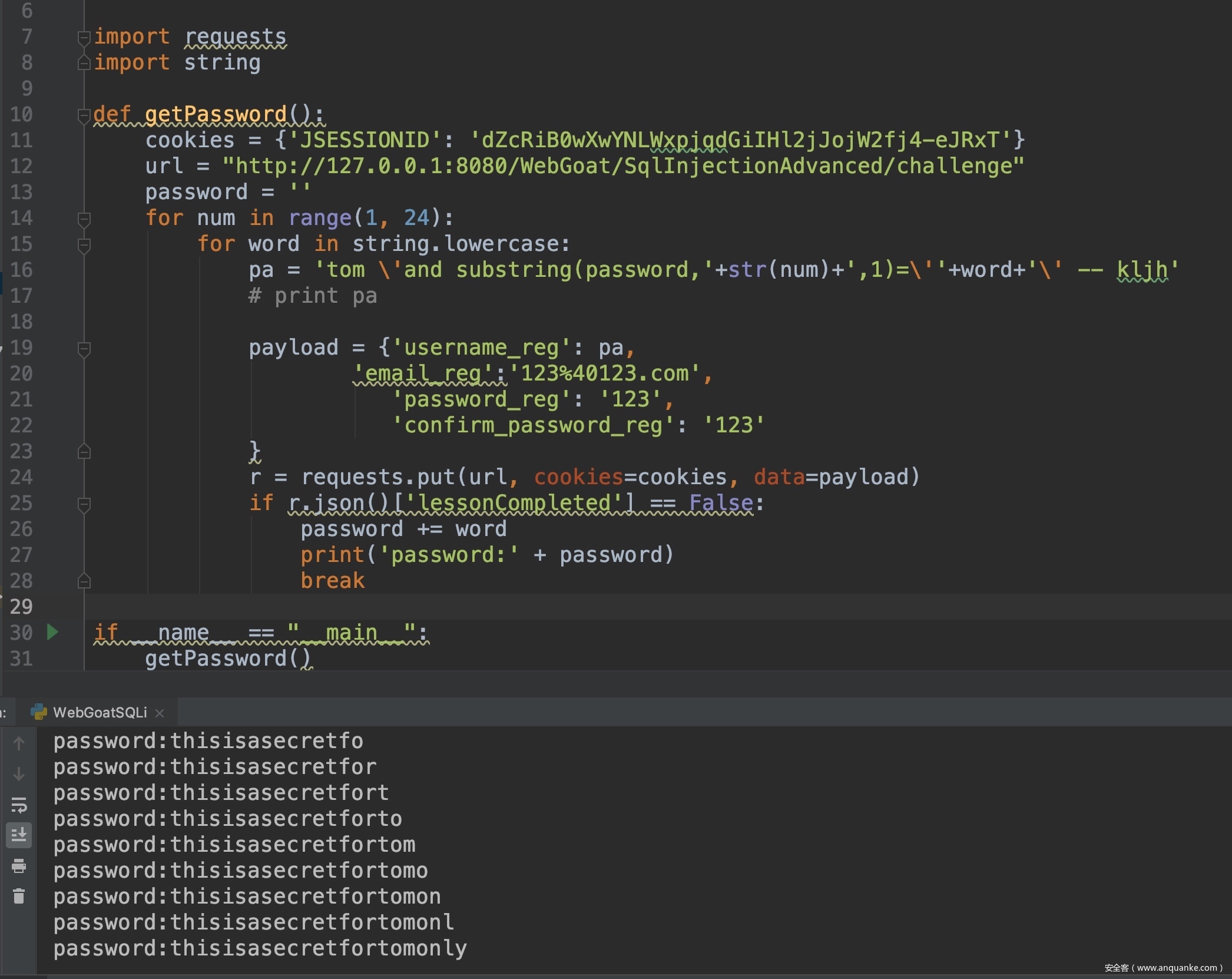The height and width of the screenshot is (979, 1232).
Task: Collapse the 'for num in range' loop
Action: click(84, 219)
